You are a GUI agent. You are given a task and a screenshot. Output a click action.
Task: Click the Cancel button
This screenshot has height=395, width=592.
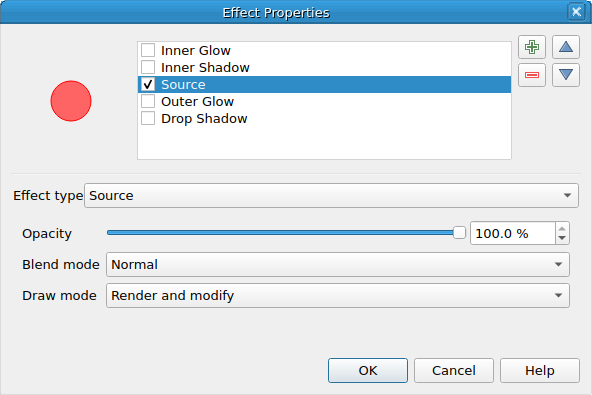click(453, 370)
